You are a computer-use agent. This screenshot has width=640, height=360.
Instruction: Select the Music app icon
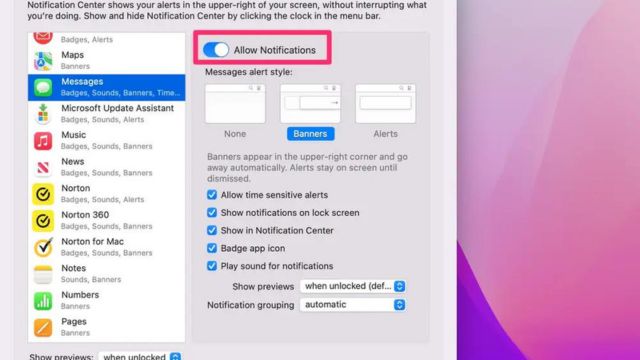tap(43, 141)
